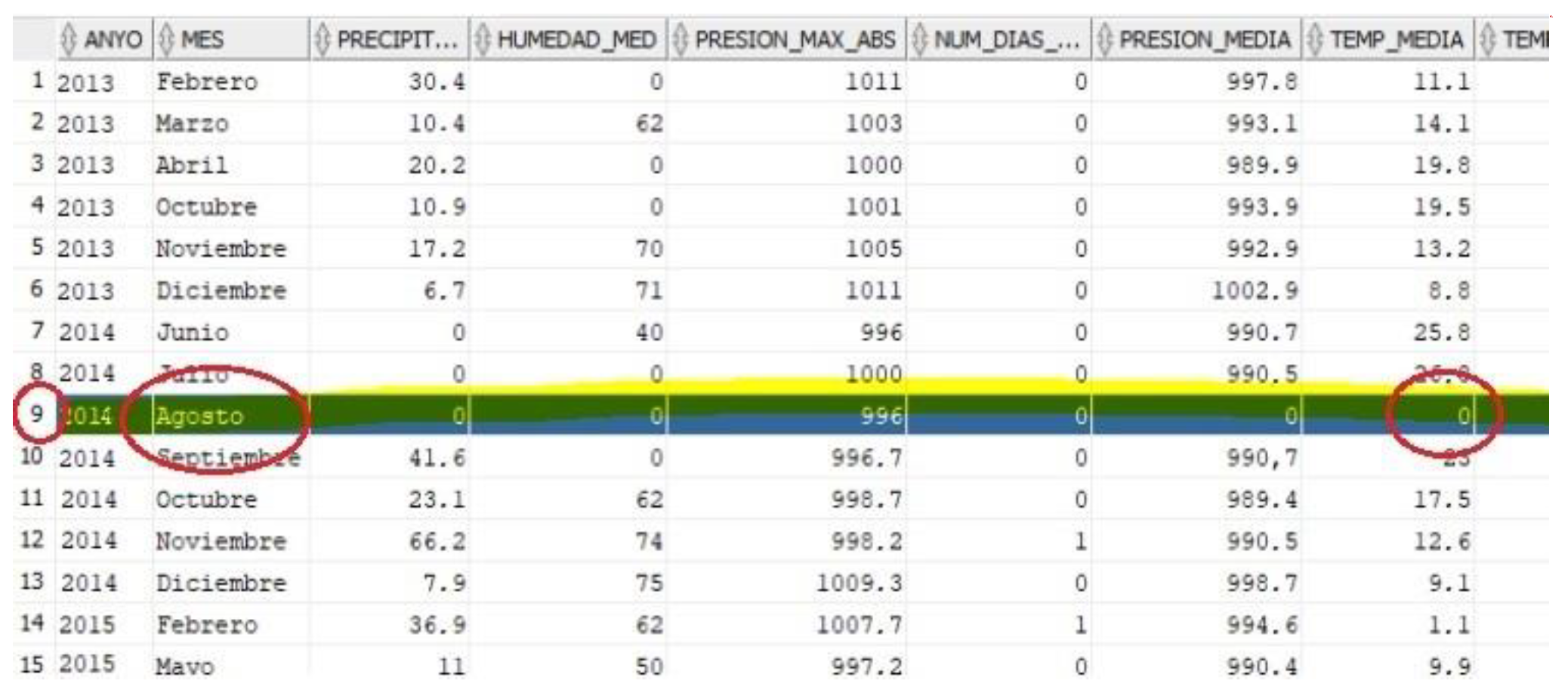Click the HUMEDAD_MED value 70

tap(650, 249)
